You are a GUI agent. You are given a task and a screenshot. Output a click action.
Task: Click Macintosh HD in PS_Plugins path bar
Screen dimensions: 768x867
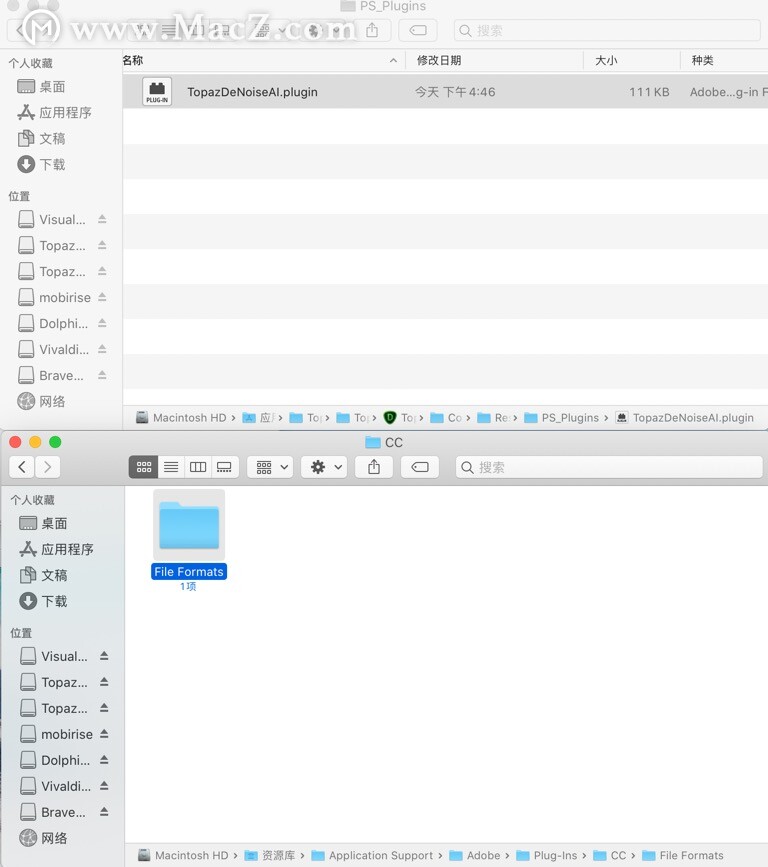pos(181,418)
